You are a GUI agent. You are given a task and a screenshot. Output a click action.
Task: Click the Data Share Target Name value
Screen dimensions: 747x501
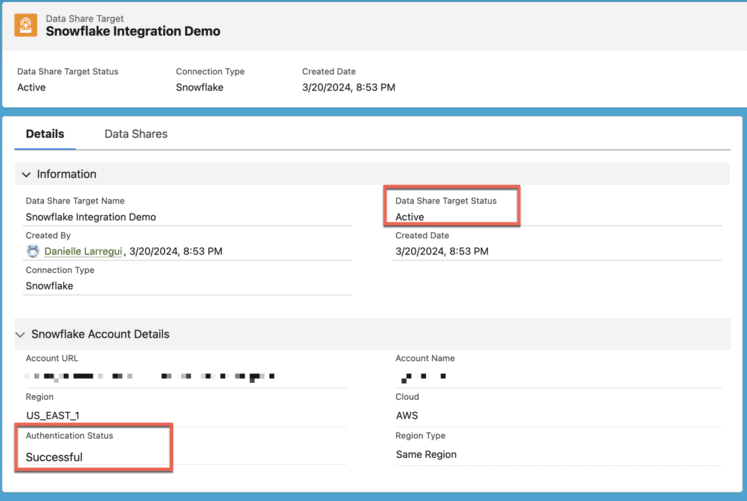[91, 217]
